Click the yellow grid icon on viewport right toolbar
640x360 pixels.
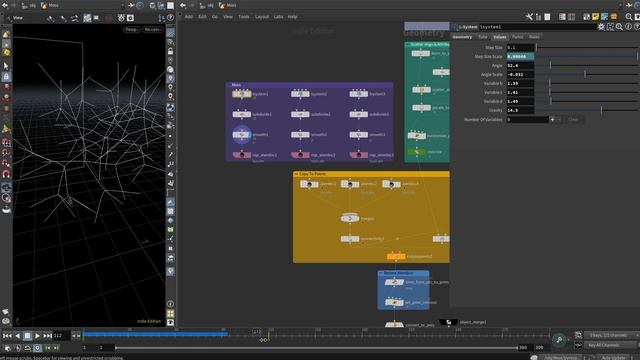click(x=171, y=313)
